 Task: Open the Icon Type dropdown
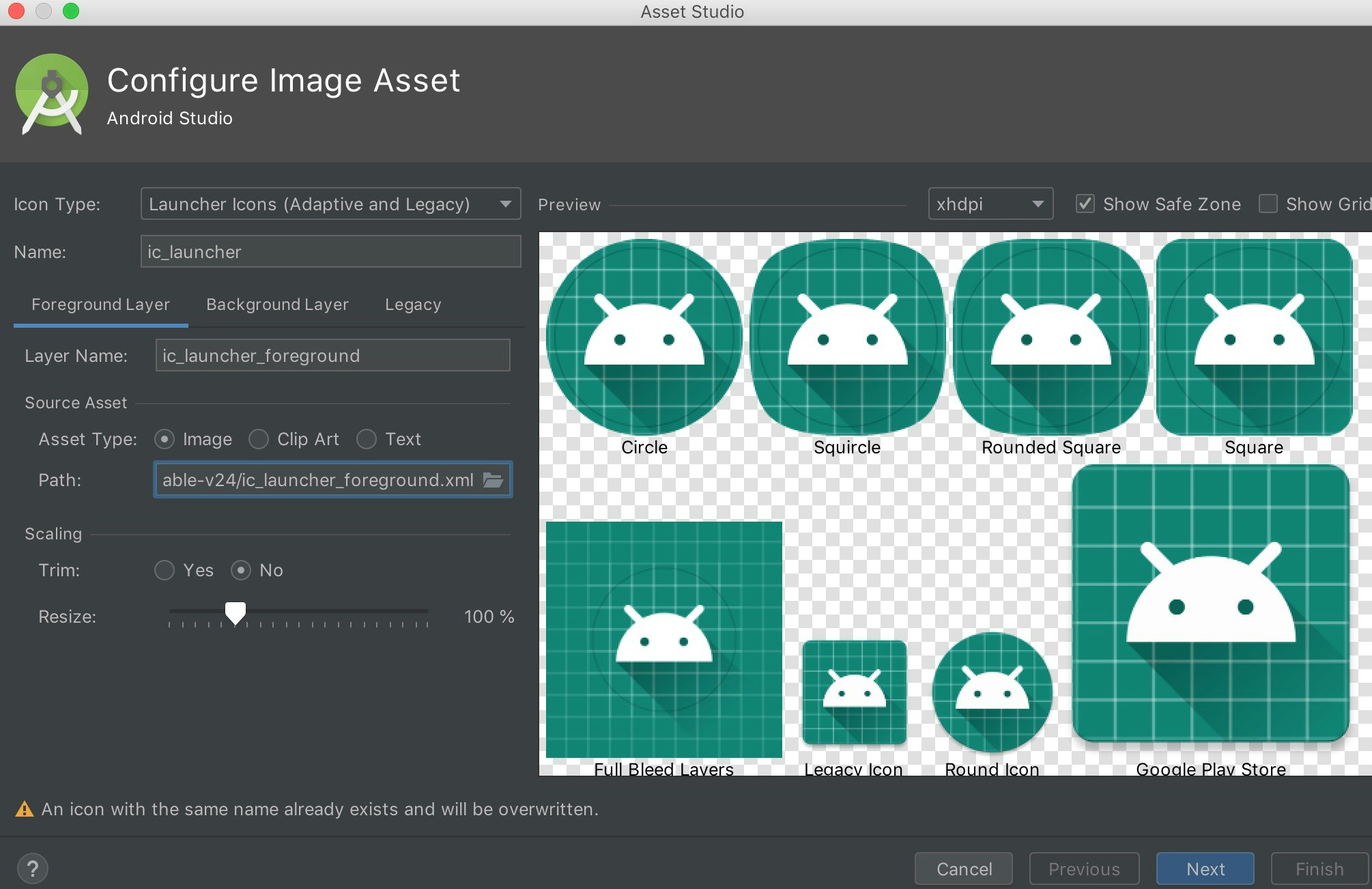330,203
